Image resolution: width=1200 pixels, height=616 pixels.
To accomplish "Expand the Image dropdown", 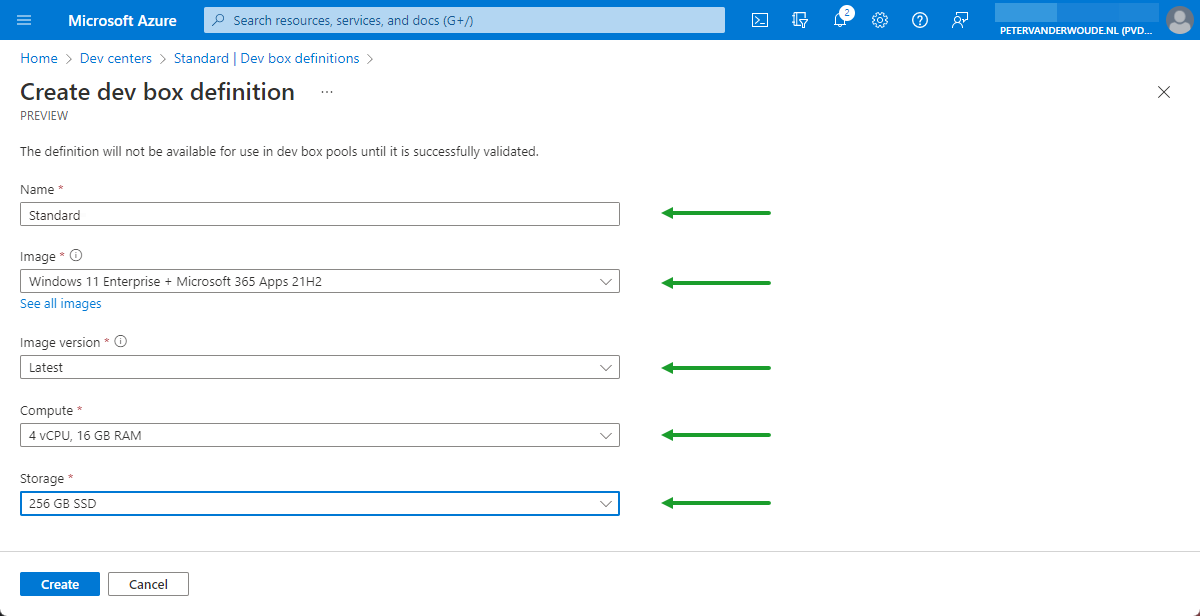I will coord(319,282).
